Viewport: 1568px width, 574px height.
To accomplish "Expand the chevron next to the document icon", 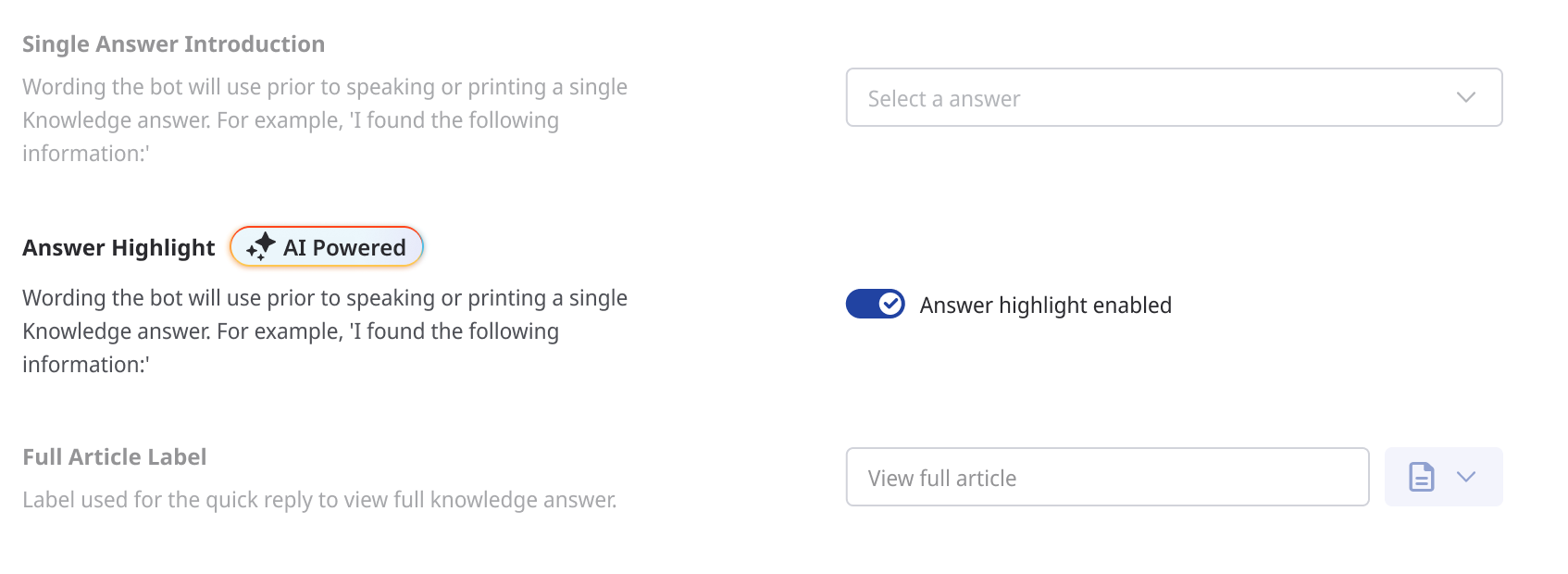I will pos(1465,477).
